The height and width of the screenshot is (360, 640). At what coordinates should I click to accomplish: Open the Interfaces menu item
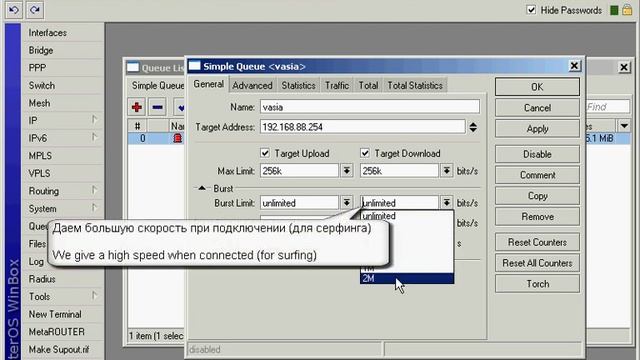pos(63,33)
